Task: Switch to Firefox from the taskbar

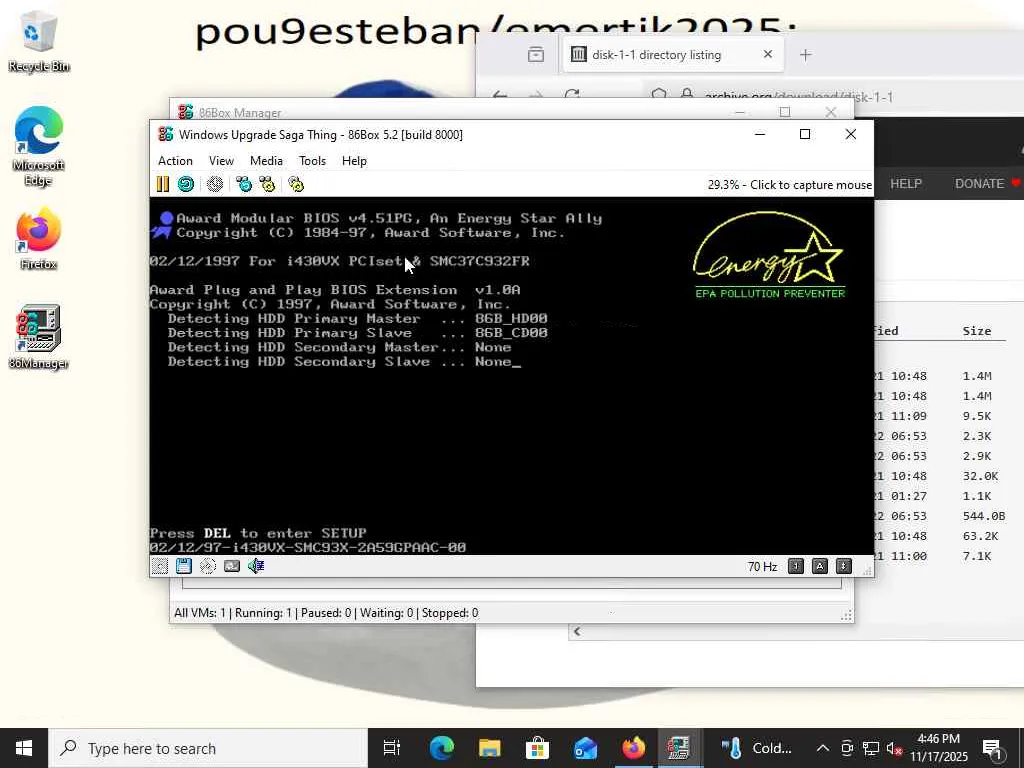Action: click(633, 748)
